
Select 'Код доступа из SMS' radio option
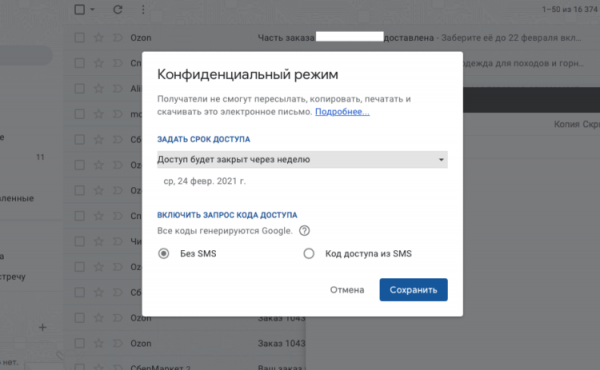tap(309, 254)
